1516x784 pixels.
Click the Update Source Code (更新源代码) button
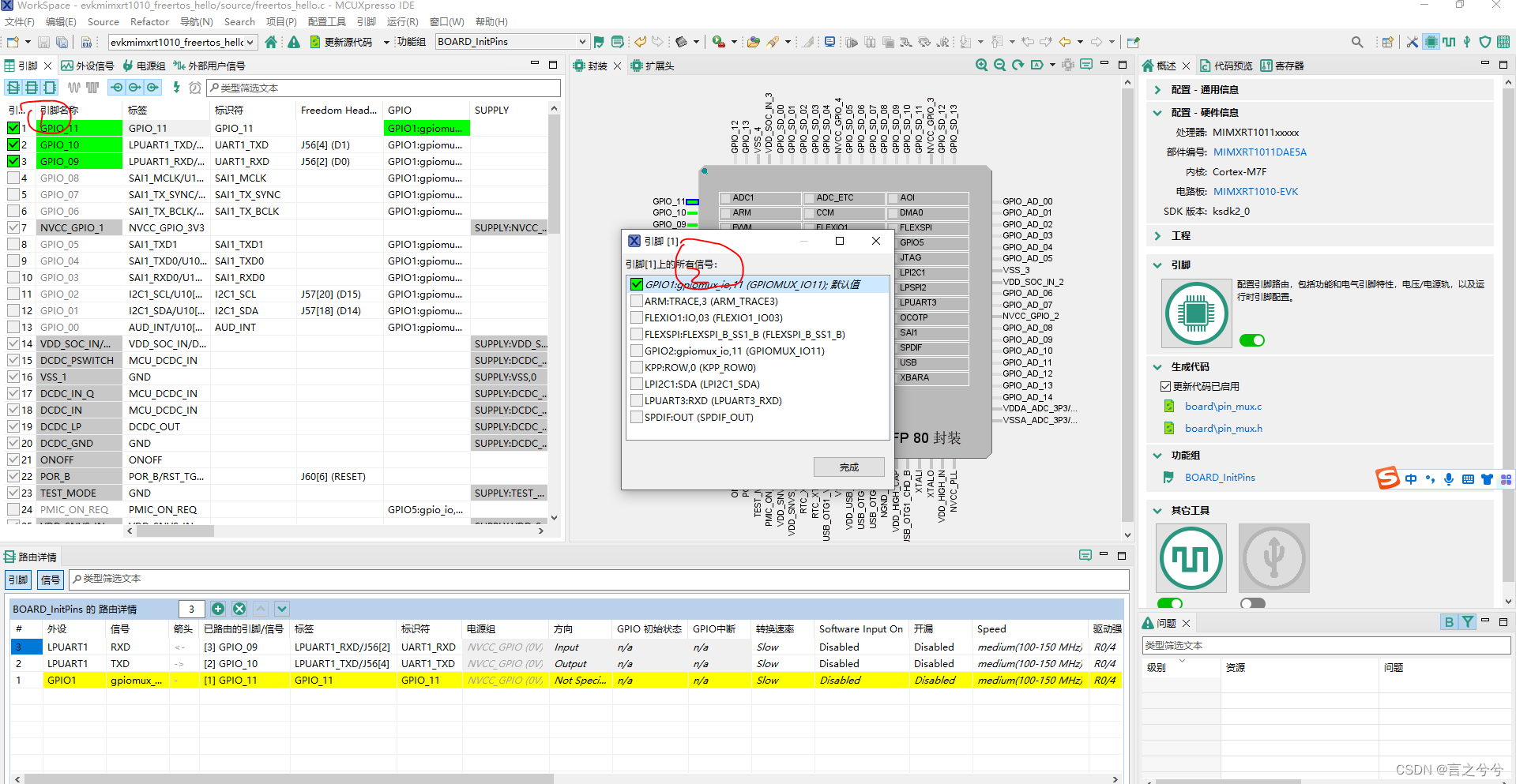point(341,42)
